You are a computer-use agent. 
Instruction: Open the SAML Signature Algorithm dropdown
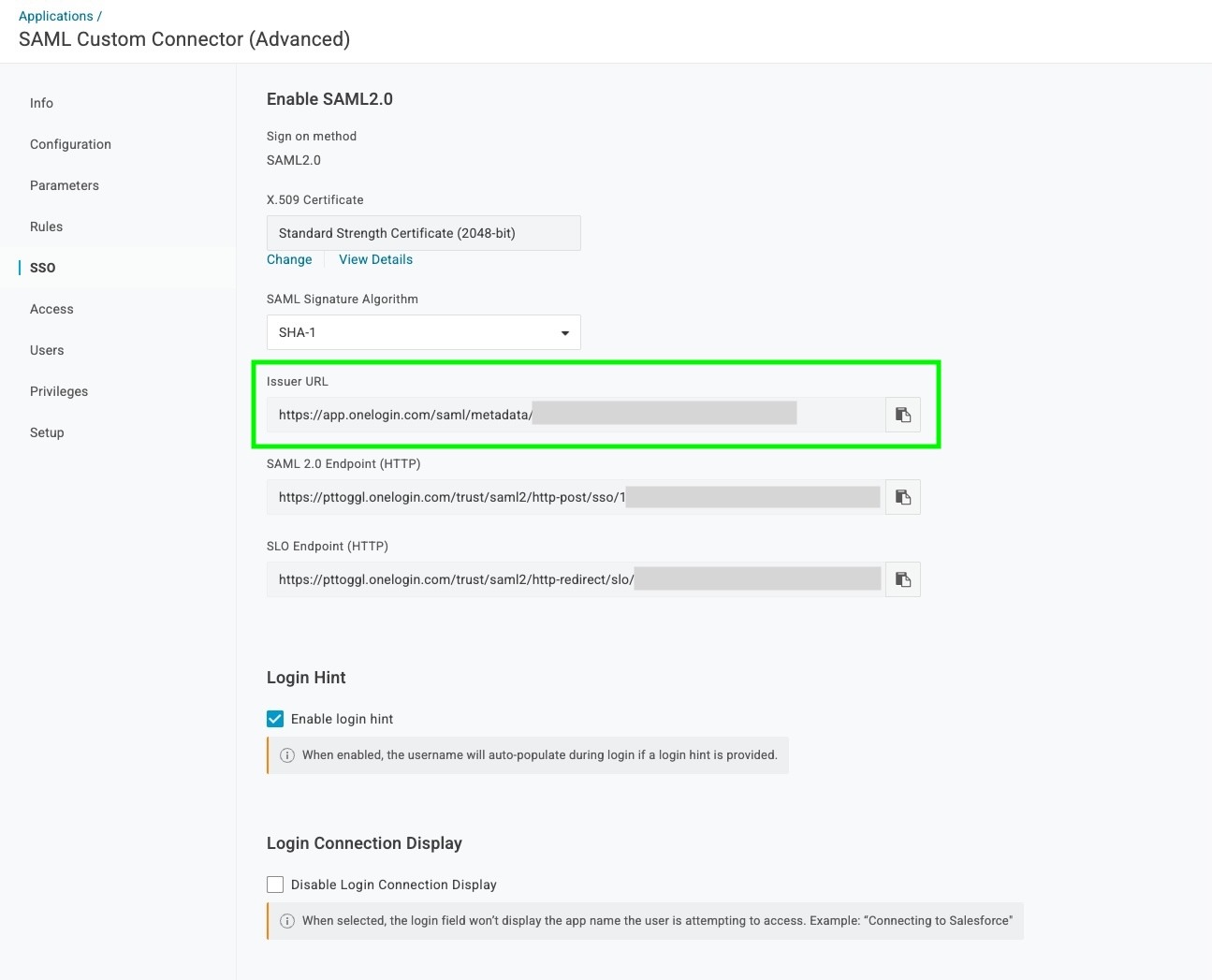pyautogui.click(x=423, y=332)
